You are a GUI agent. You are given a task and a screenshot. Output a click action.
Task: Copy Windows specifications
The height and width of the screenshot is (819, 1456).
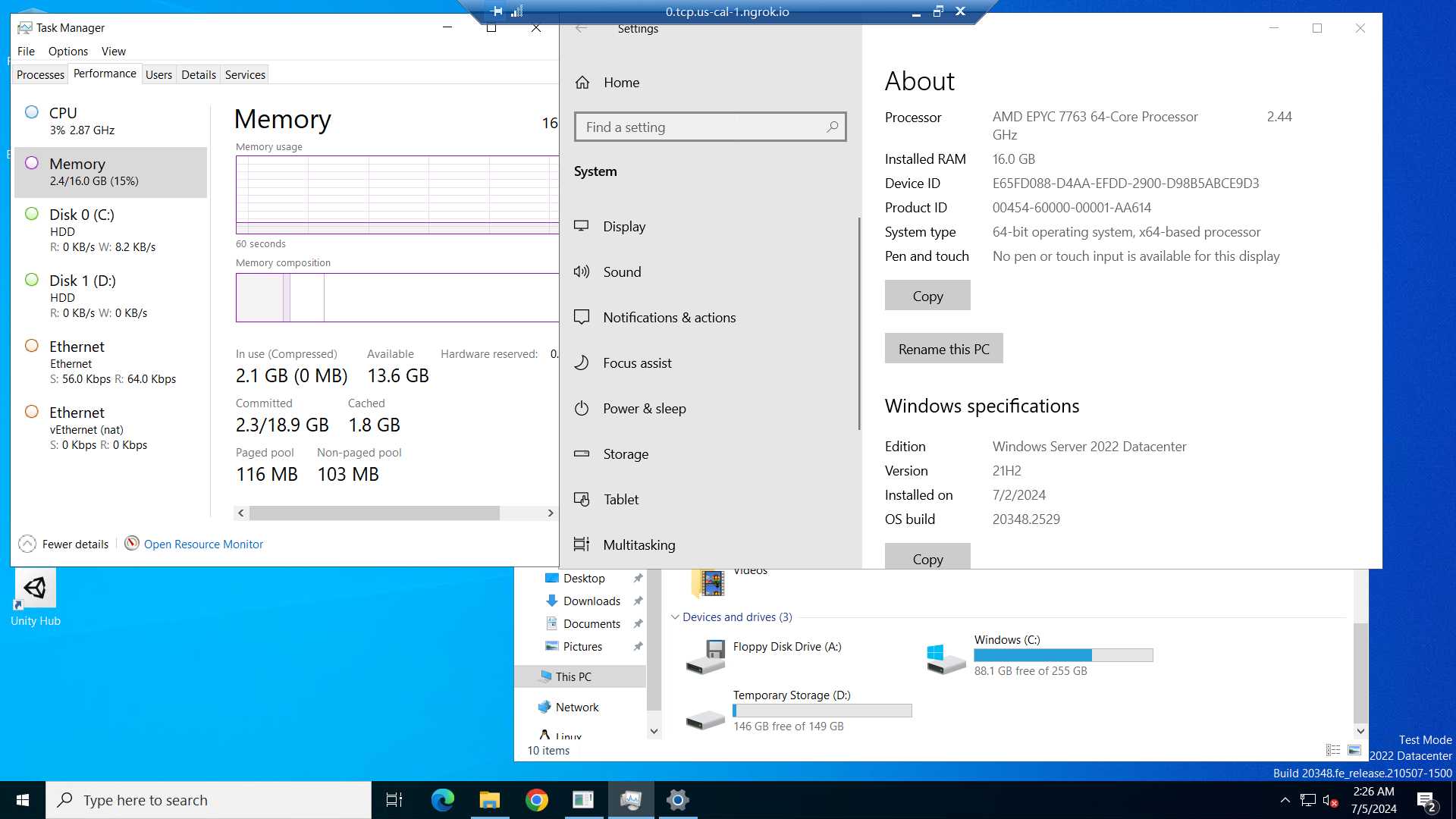pyautogui.click(x=927, y=557)
